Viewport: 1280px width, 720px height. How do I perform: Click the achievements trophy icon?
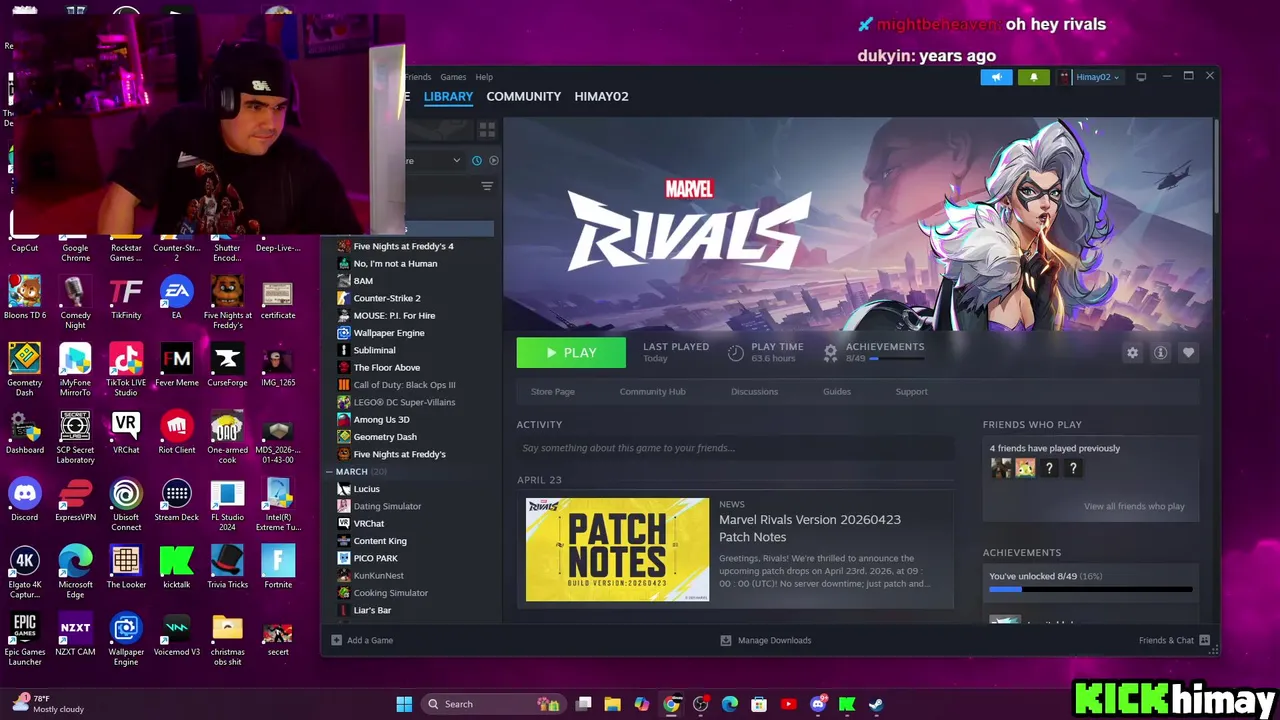[x=830, y=353]
